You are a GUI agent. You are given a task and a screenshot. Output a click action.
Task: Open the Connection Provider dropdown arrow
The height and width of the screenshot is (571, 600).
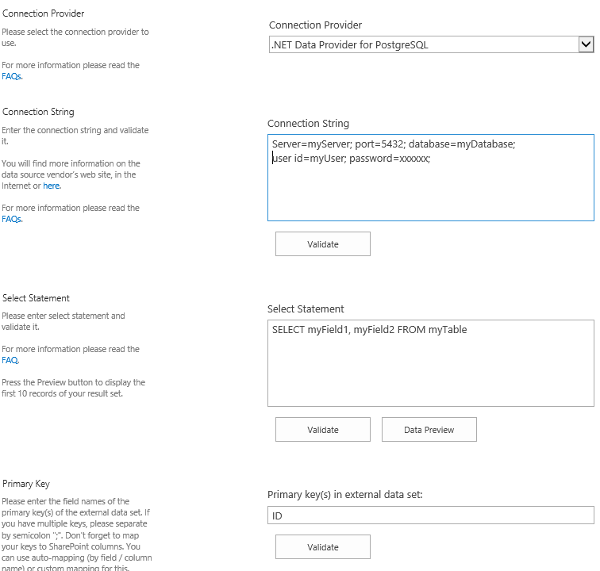point(586,44)
